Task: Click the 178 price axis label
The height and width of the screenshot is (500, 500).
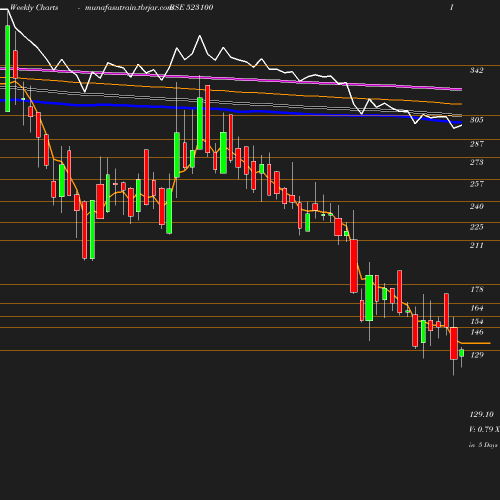Action: (x=477, y=289)
